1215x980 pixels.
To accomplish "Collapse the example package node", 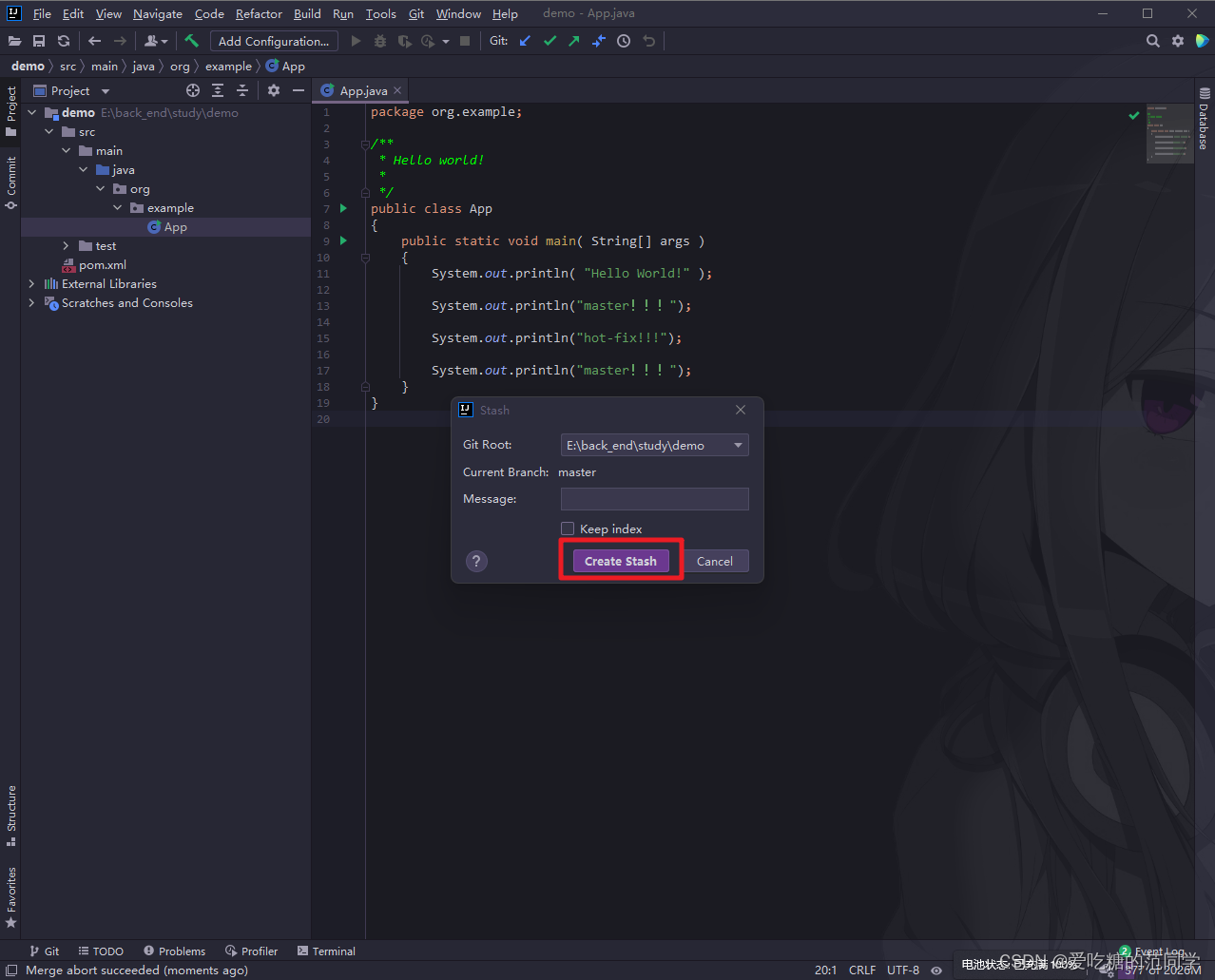I will [118, 207].
